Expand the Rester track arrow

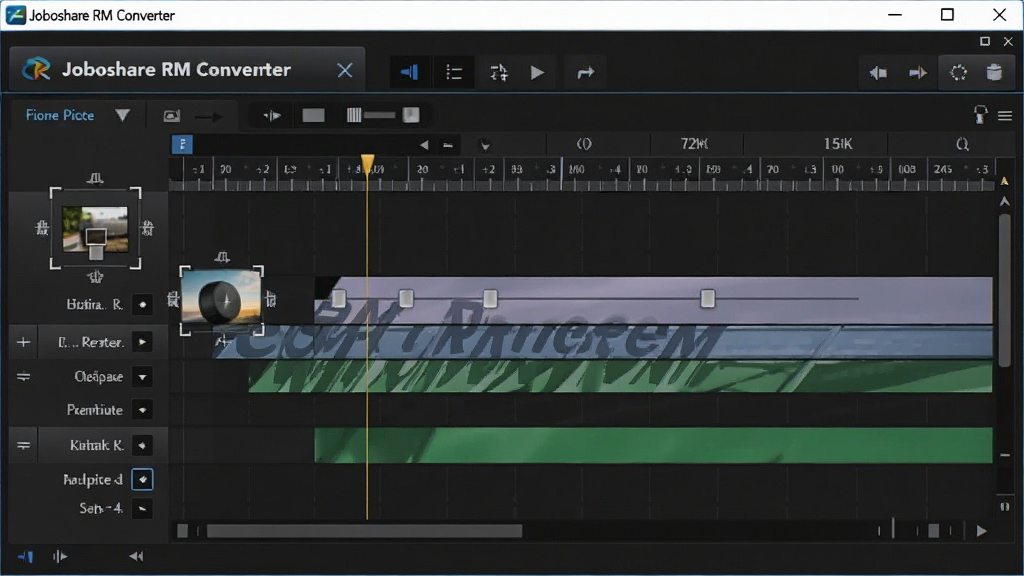[142, 342]
